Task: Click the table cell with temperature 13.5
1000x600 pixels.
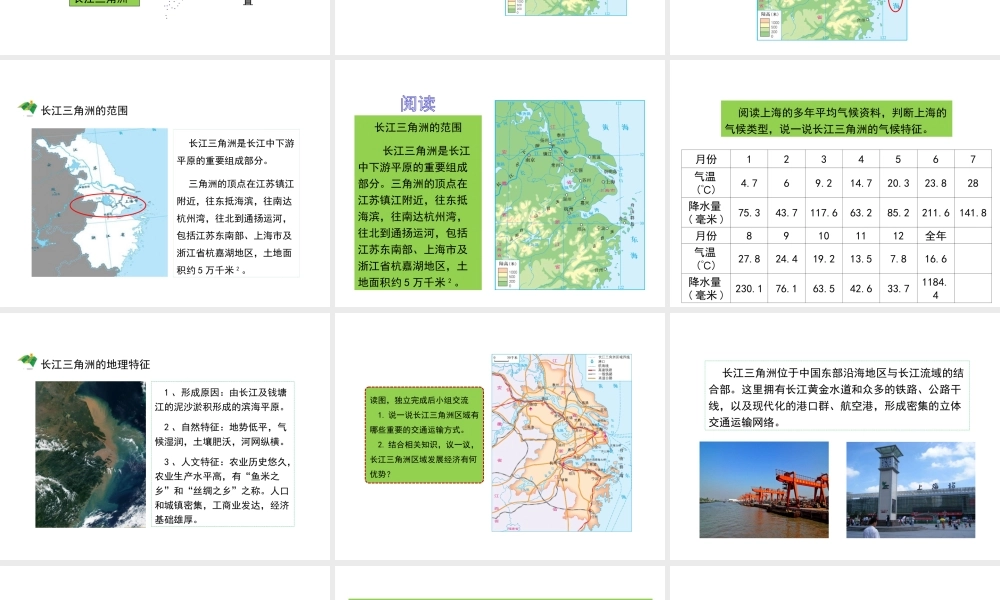Action: pyautogui.click(x=861, y=259)
